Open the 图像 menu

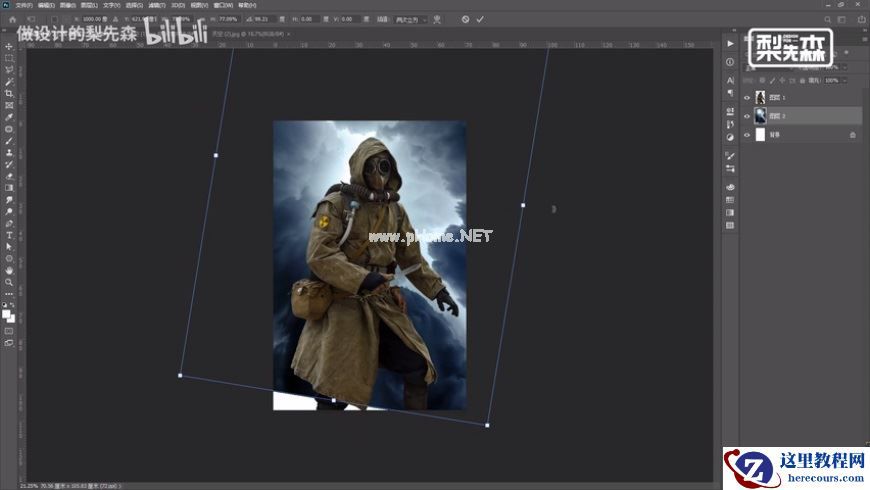[68, 5]
